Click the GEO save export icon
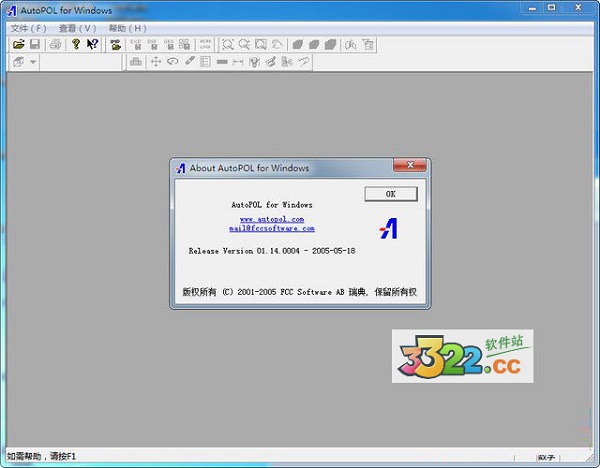Image resolution: width=600 pixels, height=468 pixels. point(169,44)
